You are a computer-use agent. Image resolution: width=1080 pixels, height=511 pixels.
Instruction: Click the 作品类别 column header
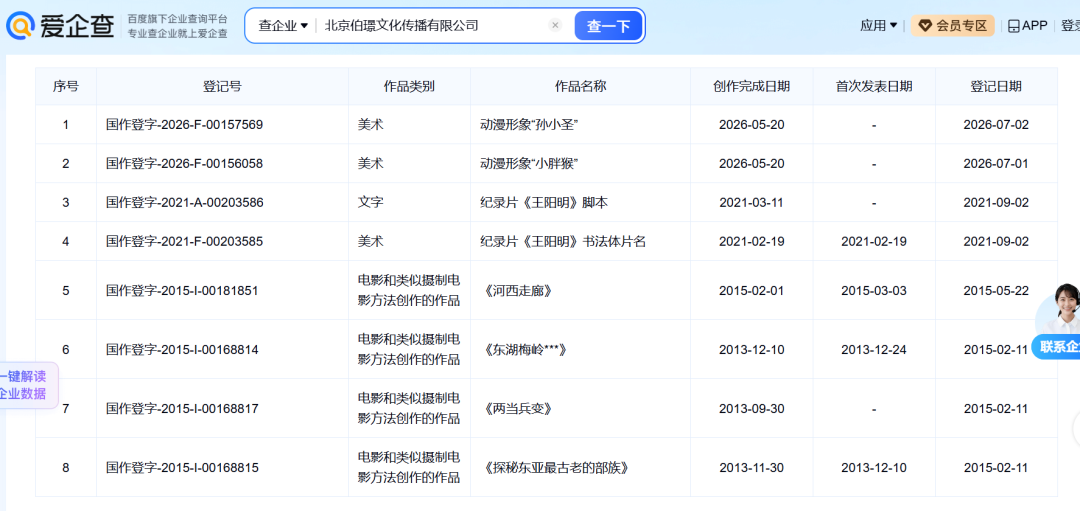click(409, 86)
